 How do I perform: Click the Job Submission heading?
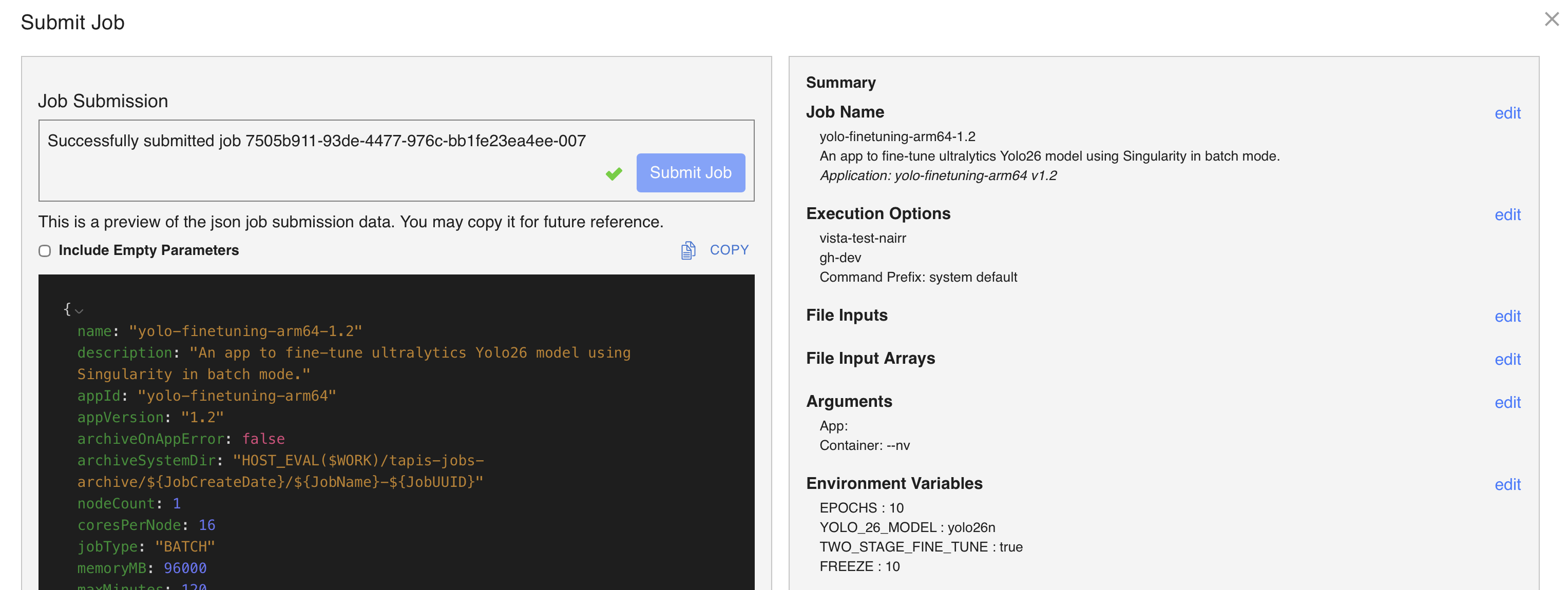click(103, 101)
